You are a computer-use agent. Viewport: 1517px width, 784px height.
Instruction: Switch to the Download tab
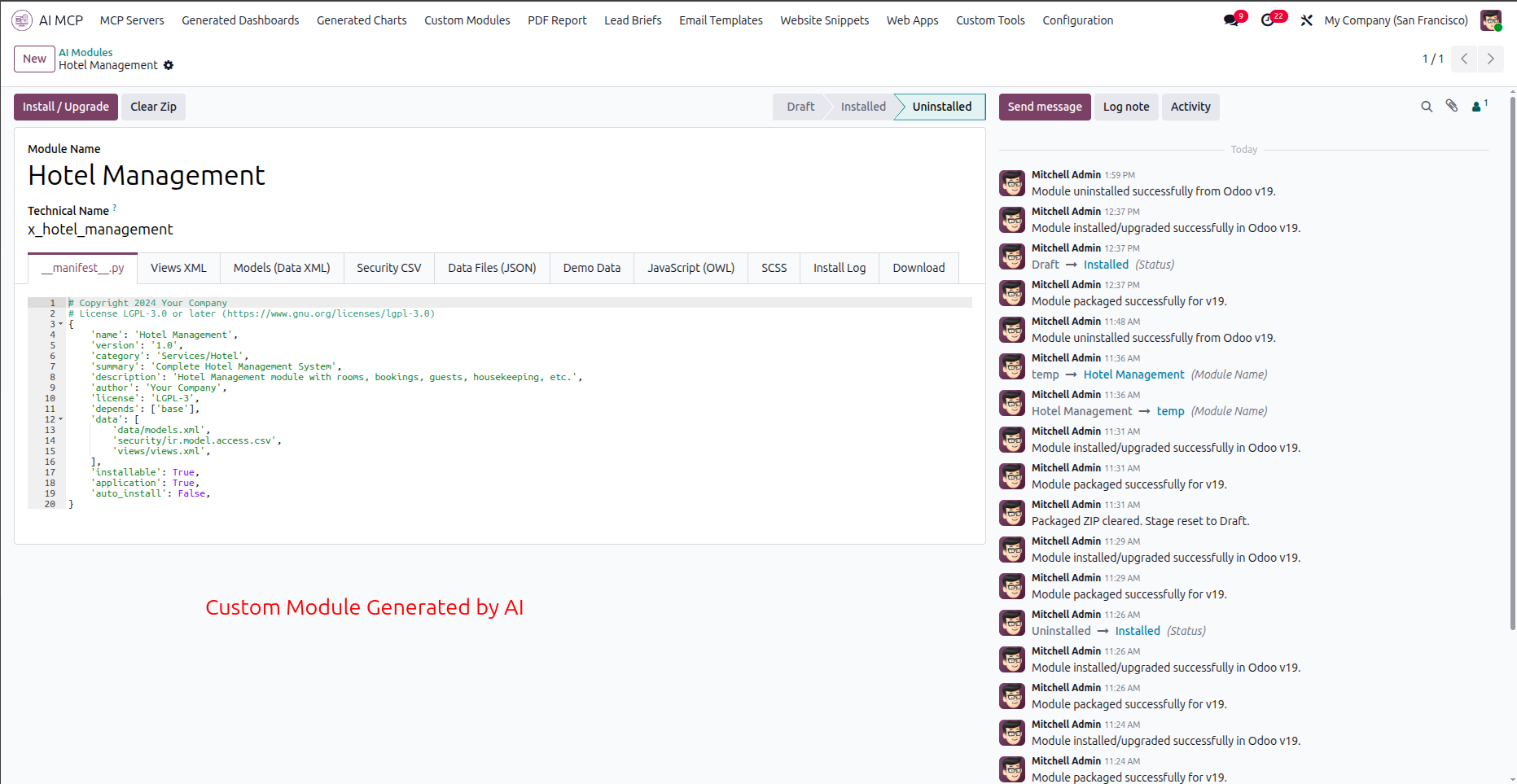click(x=919, y=268)
